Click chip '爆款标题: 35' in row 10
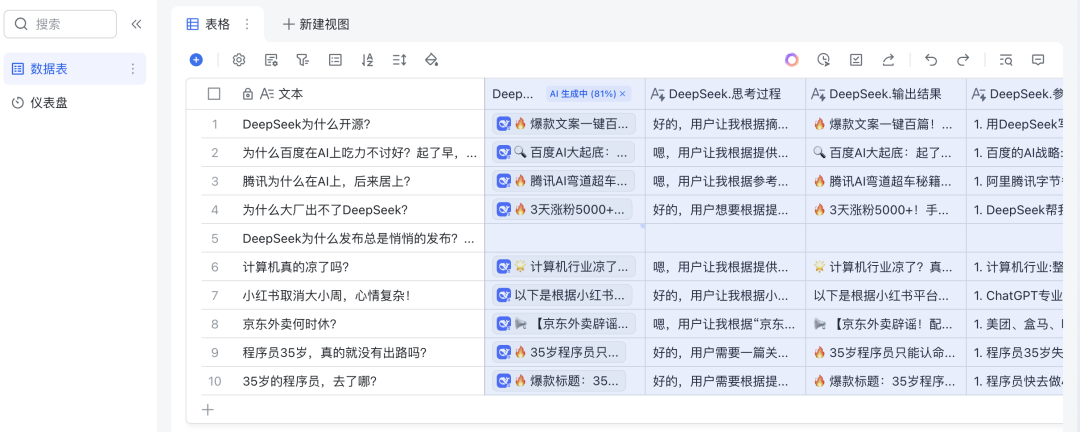Screen dimensions: 1080x432 pos(559,381)
